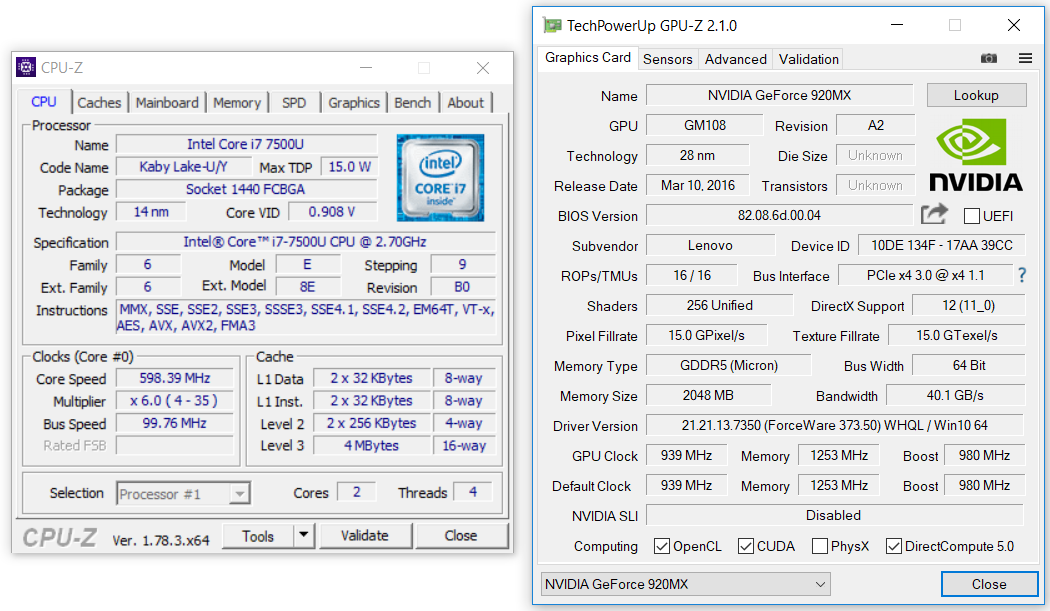Open the Processor #1 selection dropdown

(x=183, y=494)
